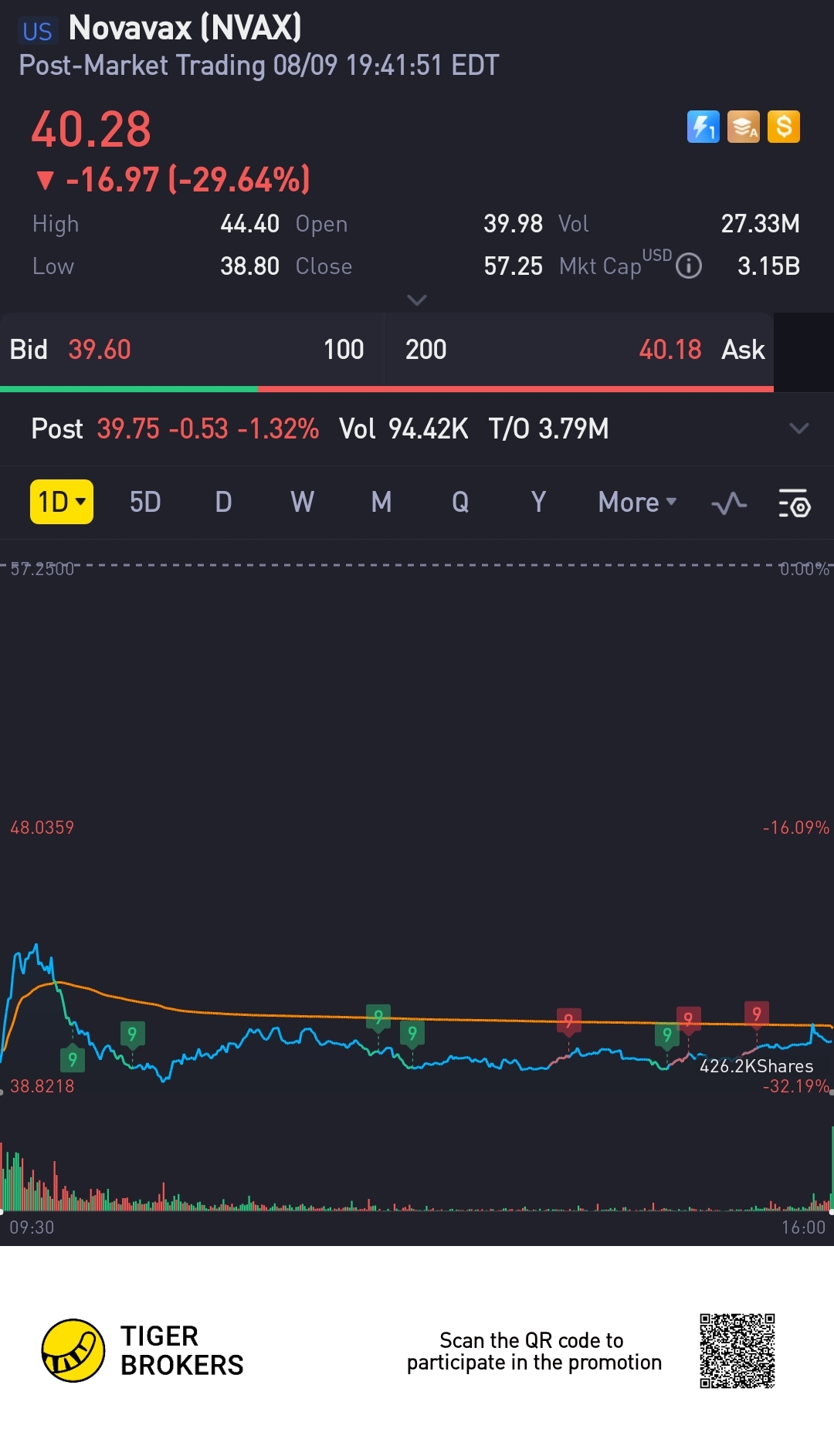Tap the Mkt Cap value 3.15B

coord(769,266)
